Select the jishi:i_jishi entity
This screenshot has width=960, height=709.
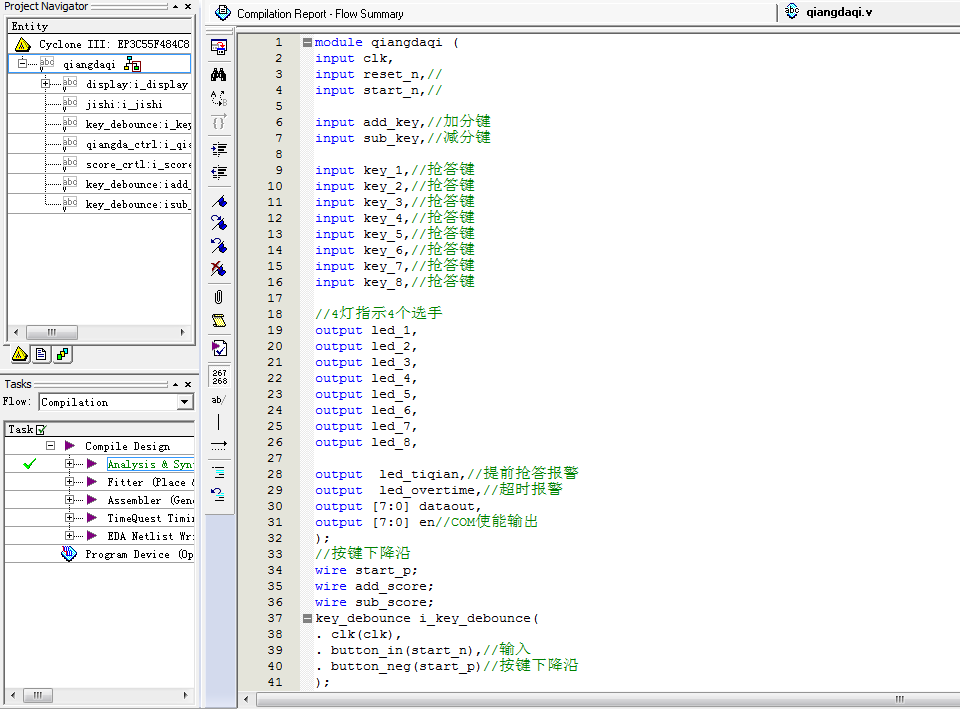[x=123, y=104]
